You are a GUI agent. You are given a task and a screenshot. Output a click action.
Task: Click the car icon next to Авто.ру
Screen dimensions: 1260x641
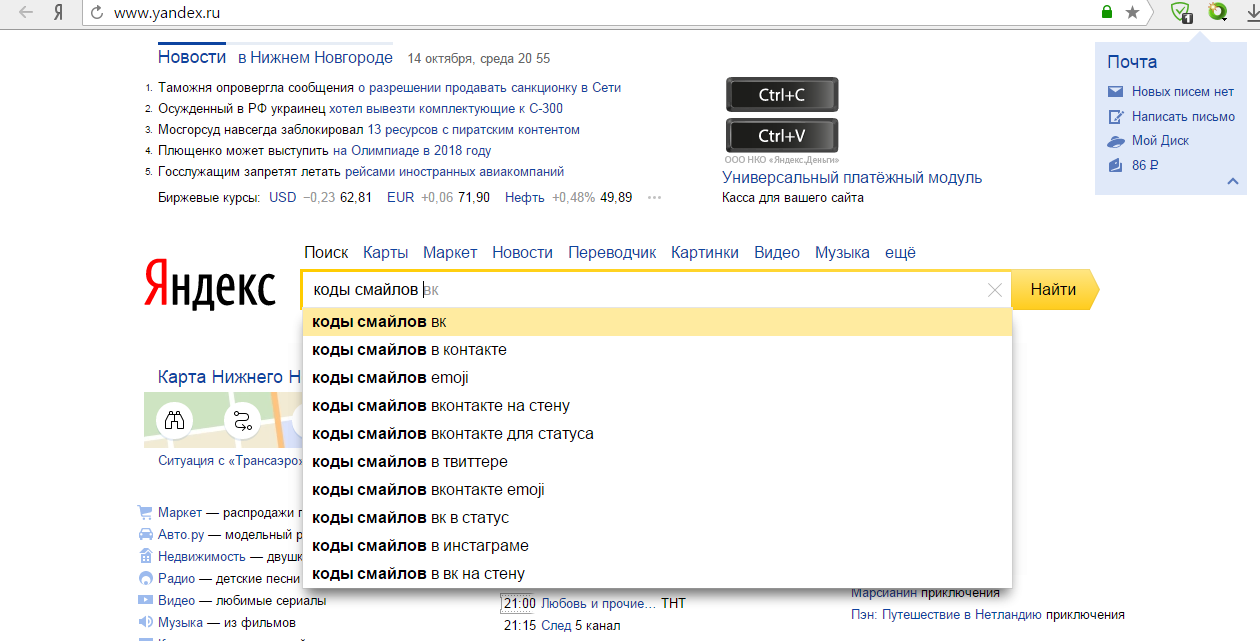pyautogui.click(x=146, y=534)
